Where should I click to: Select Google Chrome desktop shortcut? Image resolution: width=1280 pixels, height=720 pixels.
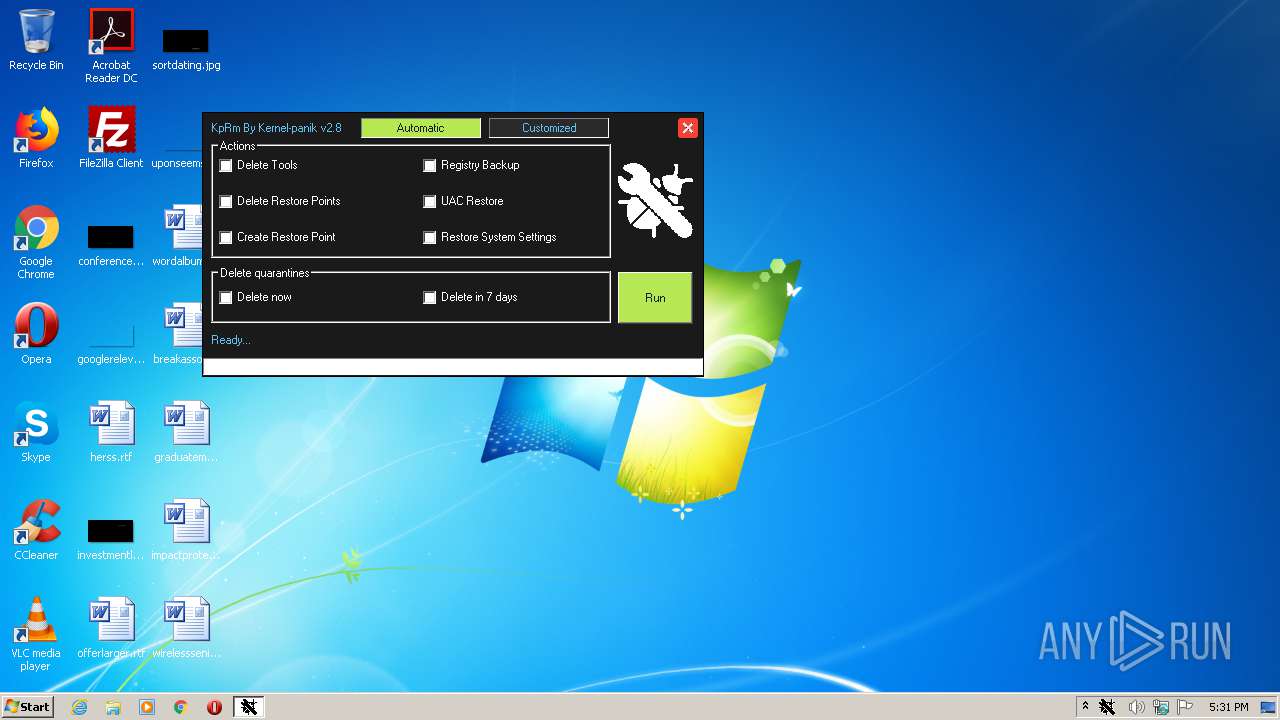tap(36, 242)
